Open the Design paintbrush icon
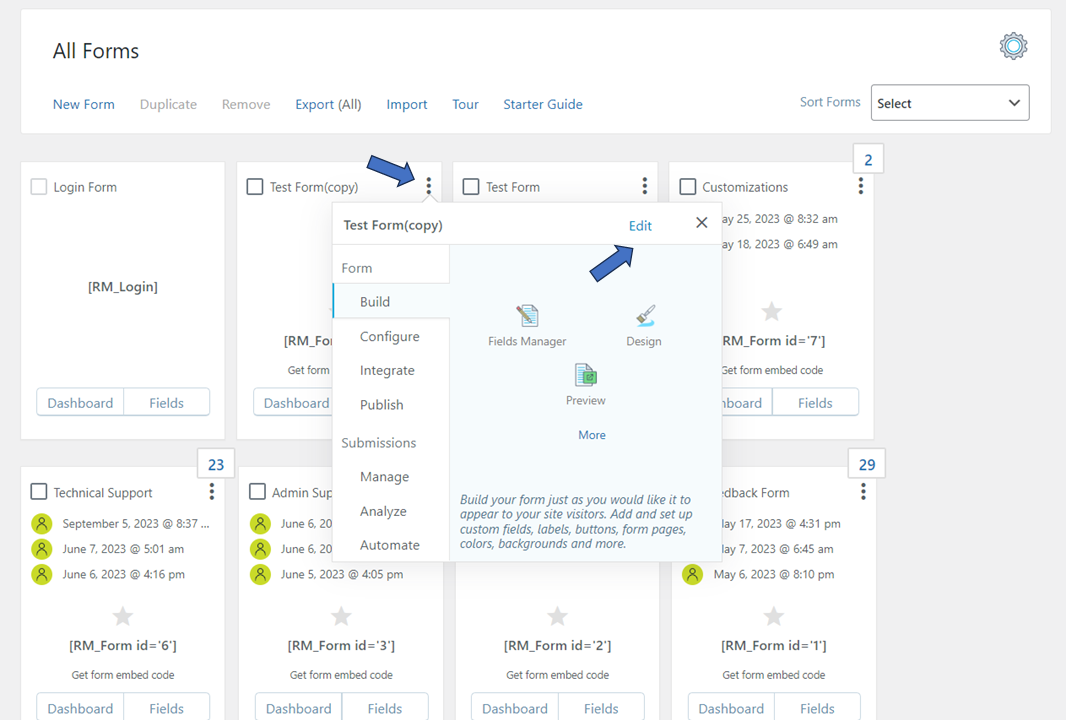The width and height of the screenshot is (1067, 720). point(645,317)
